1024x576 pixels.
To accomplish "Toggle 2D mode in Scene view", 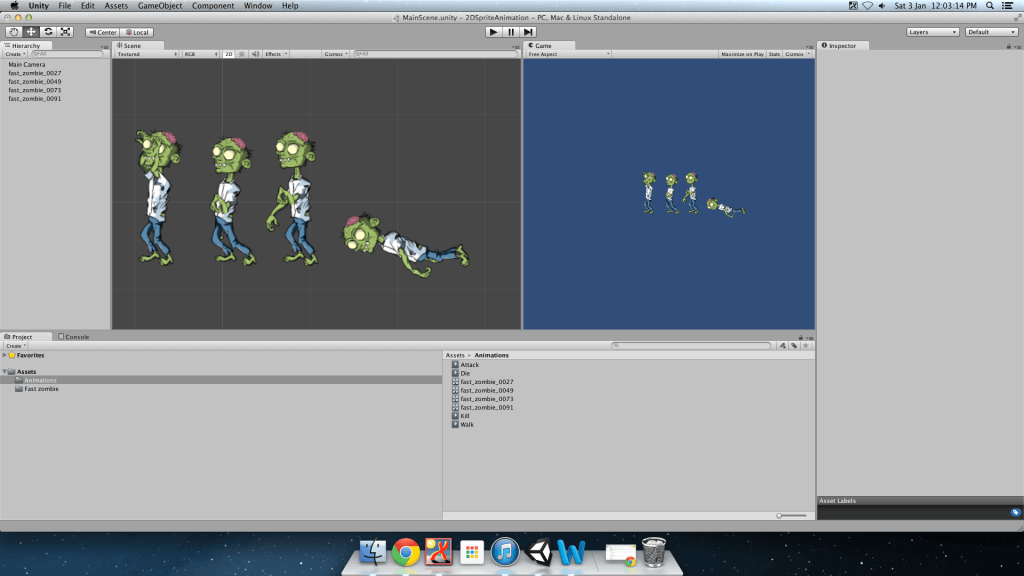I will tap(229, 54).
